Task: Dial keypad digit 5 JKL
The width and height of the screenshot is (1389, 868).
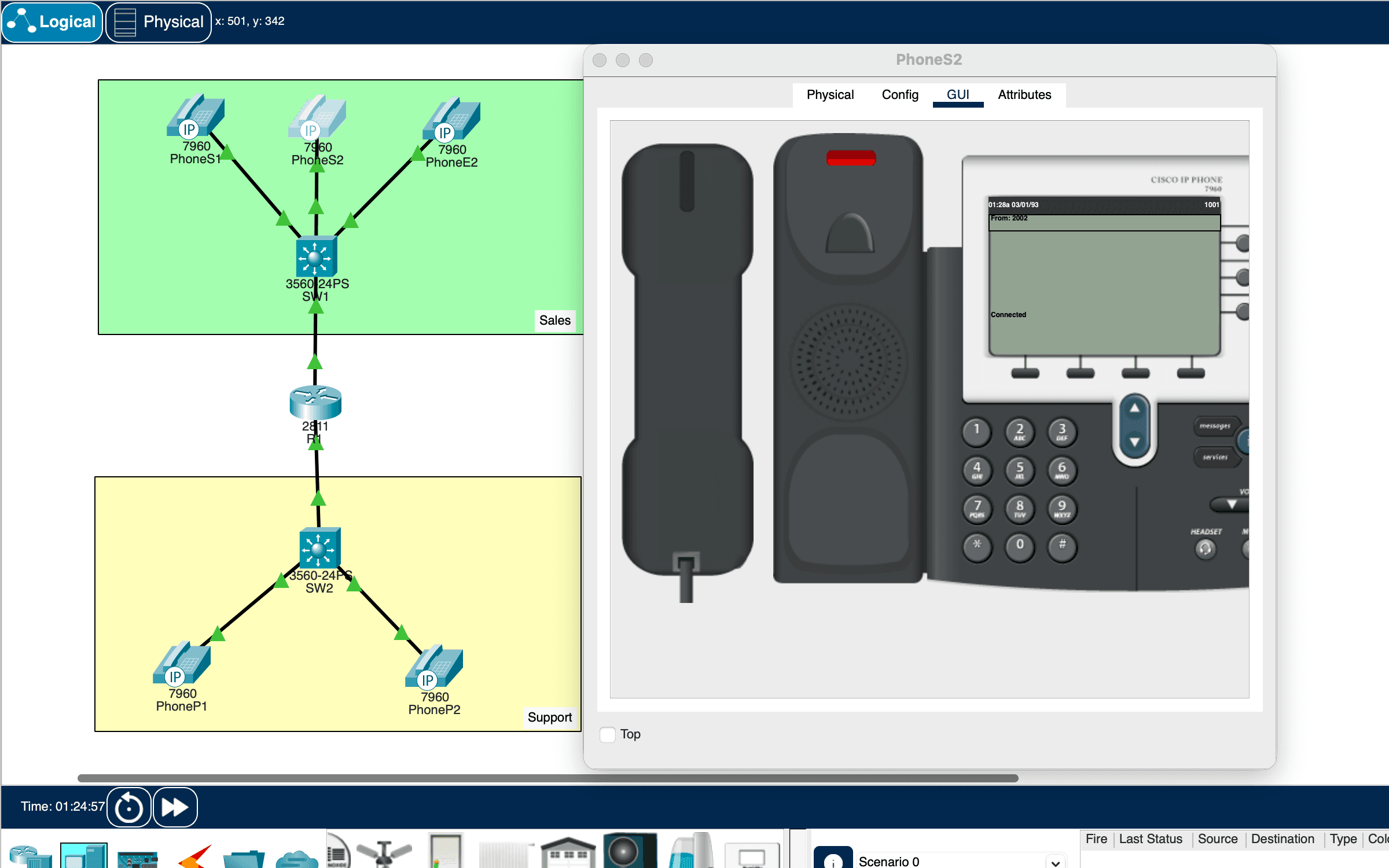Action: coord(1020,470)
